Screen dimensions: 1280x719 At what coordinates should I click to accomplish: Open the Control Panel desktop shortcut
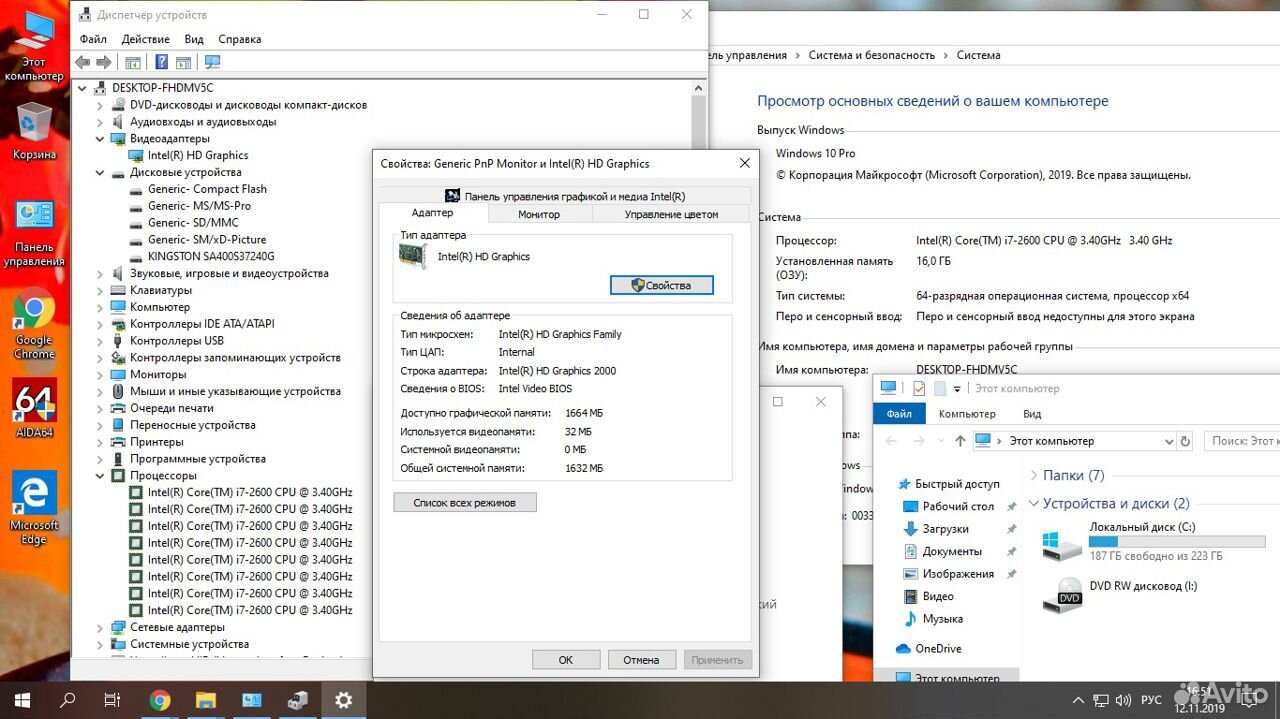pos(34,233)
